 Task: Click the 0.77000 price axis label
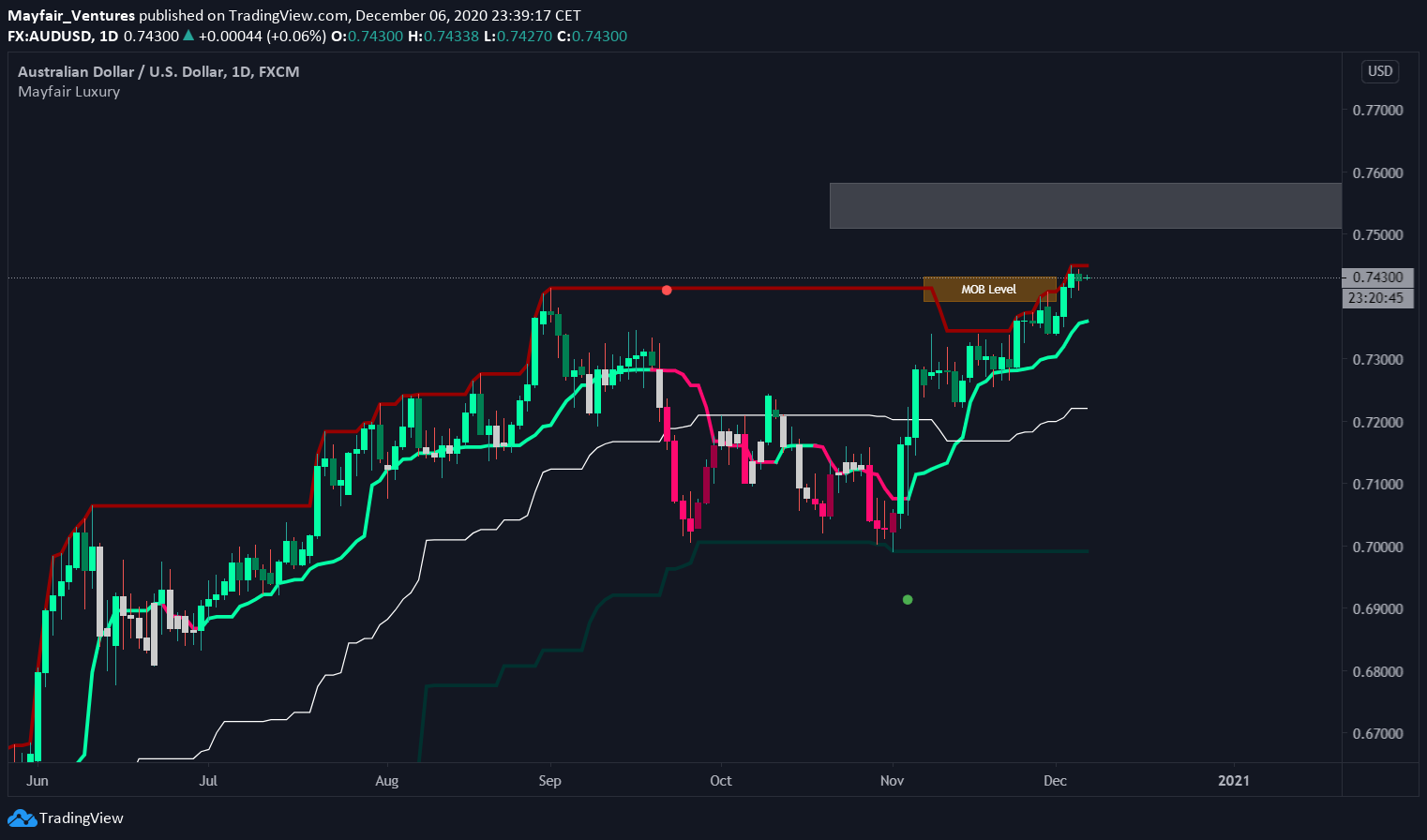[1377, 110]
